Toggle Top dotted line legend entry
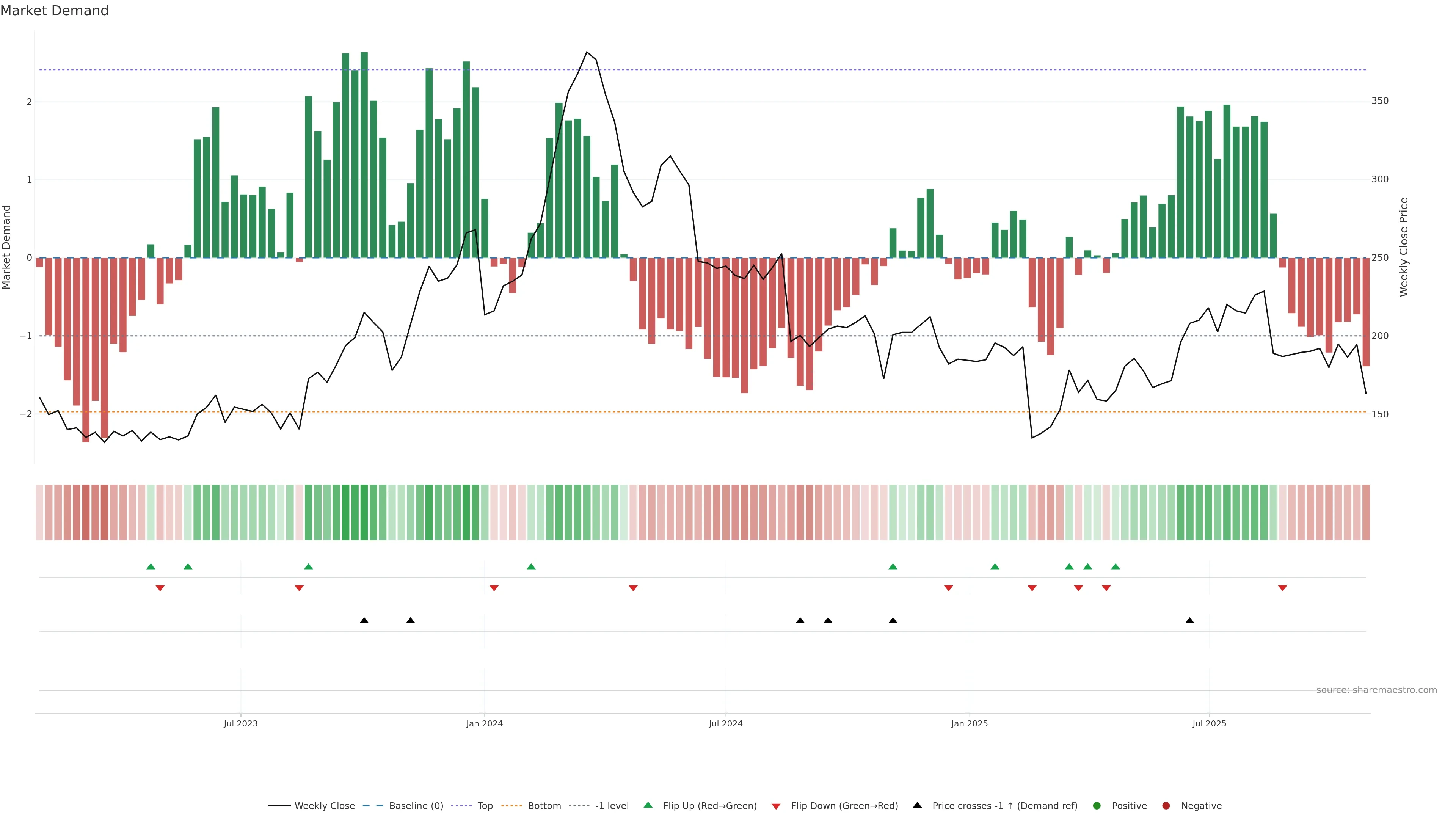 pyautogui.click(x=485, y=806)
